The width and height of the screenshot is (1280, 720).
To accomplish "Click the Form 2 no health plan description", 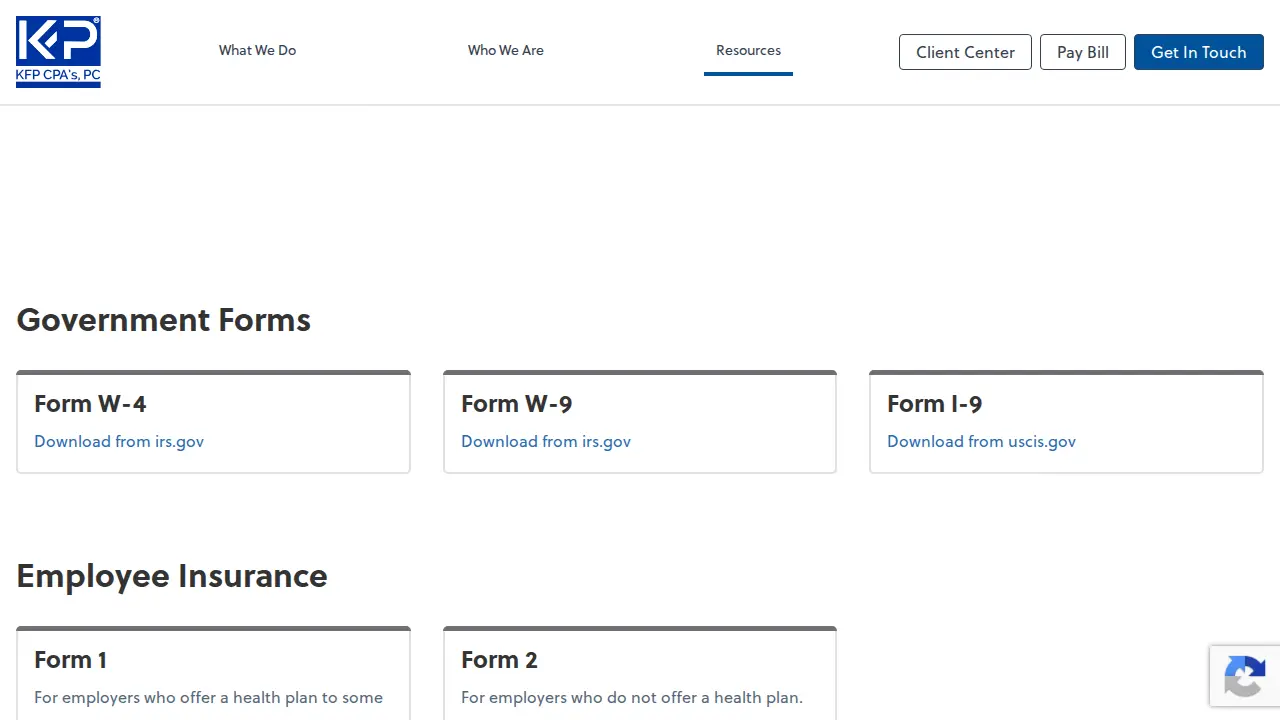I will [632, 698].
